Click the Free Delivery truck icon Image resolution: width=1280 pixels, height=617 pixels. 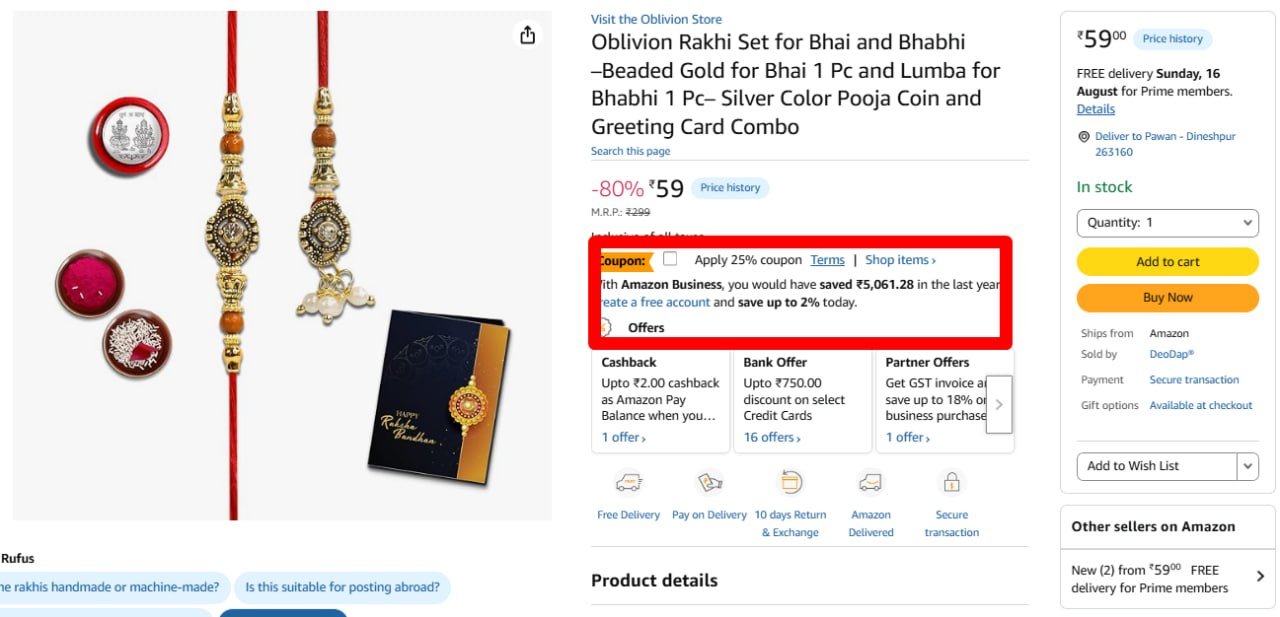coord(628,483)
